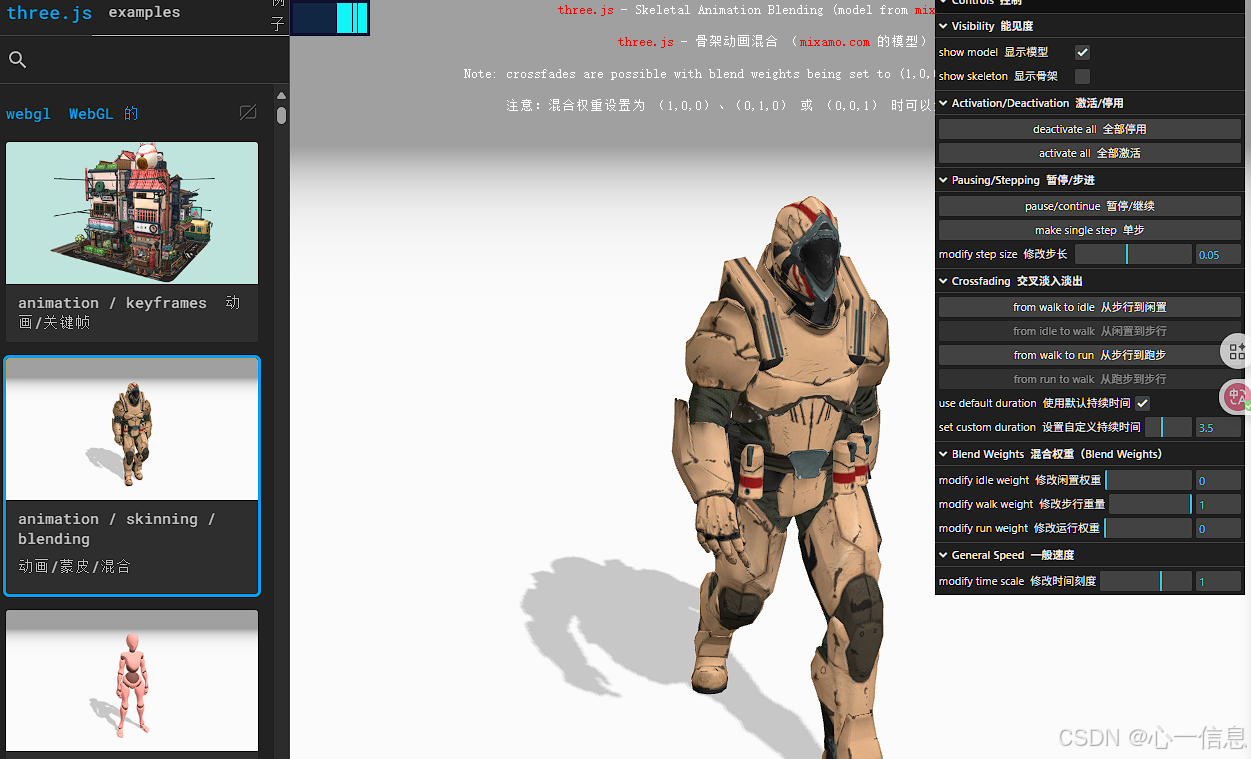Click the animation / skinning / blending title text
Image resolution: width=1251 pixels, height=759 pixels.
click(x=116, y=528)
